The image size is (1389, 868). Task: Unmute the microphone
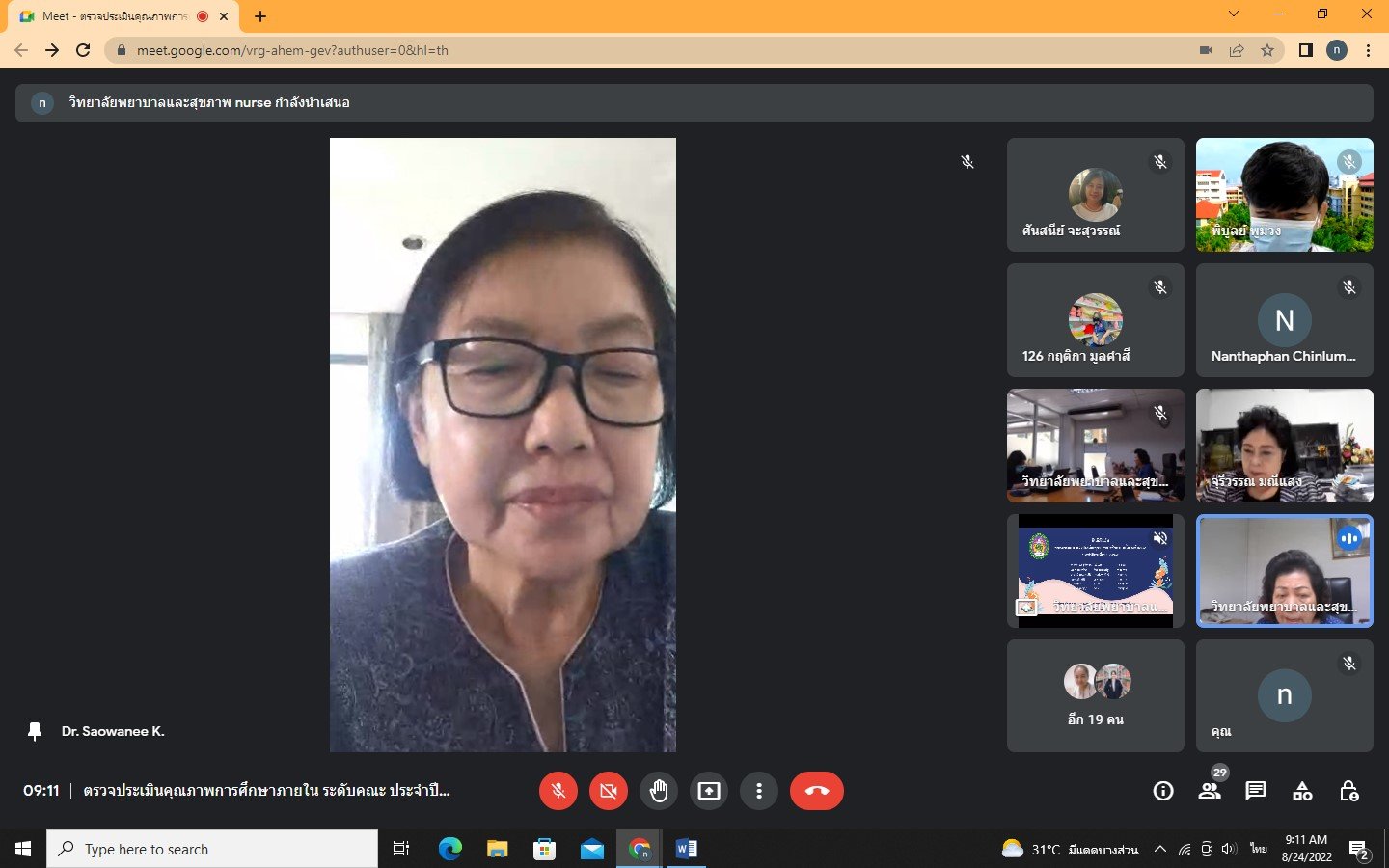[558, 791]
